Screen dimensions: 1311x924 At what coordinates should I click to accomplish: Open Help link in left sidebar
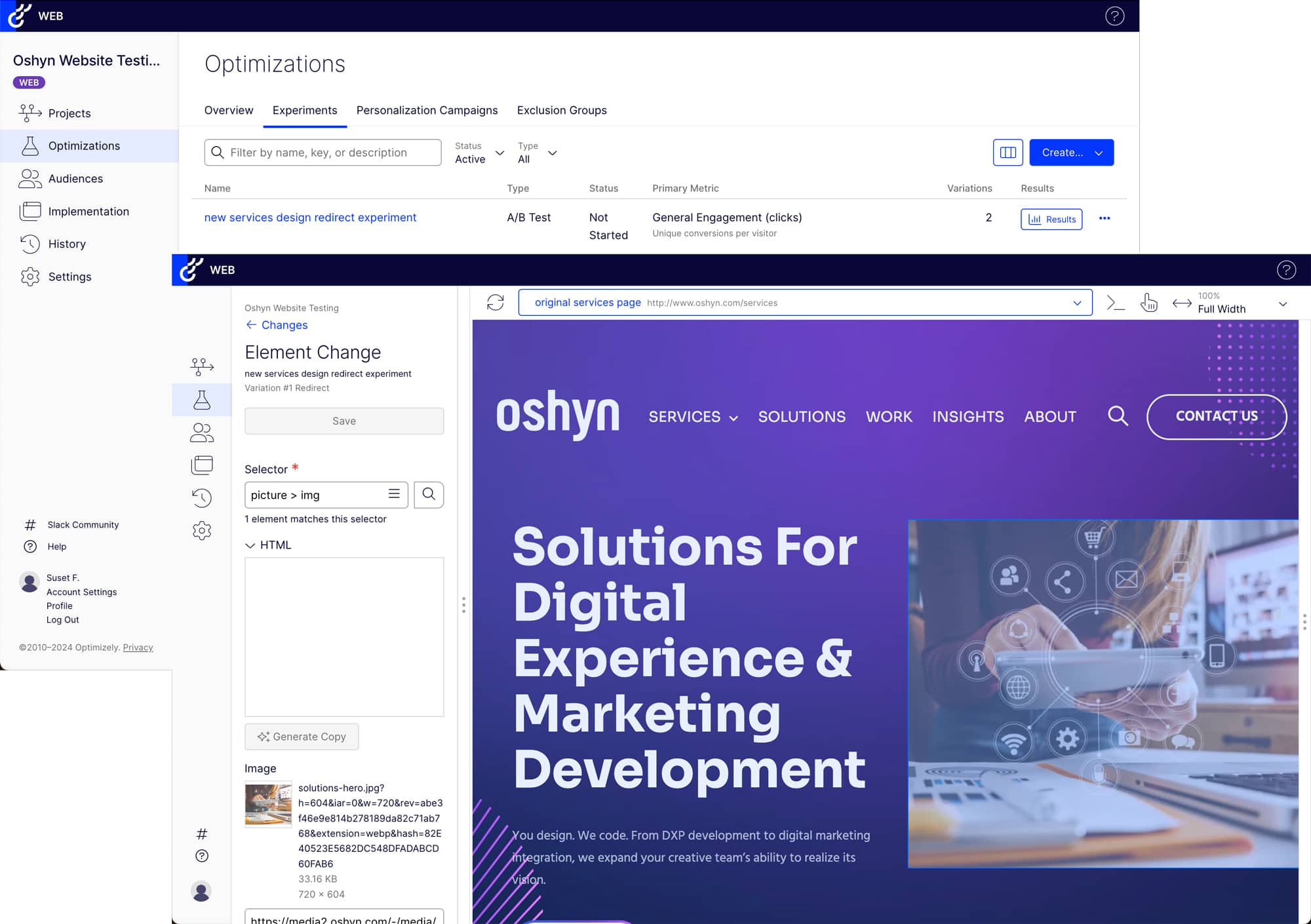click(57, 547)
